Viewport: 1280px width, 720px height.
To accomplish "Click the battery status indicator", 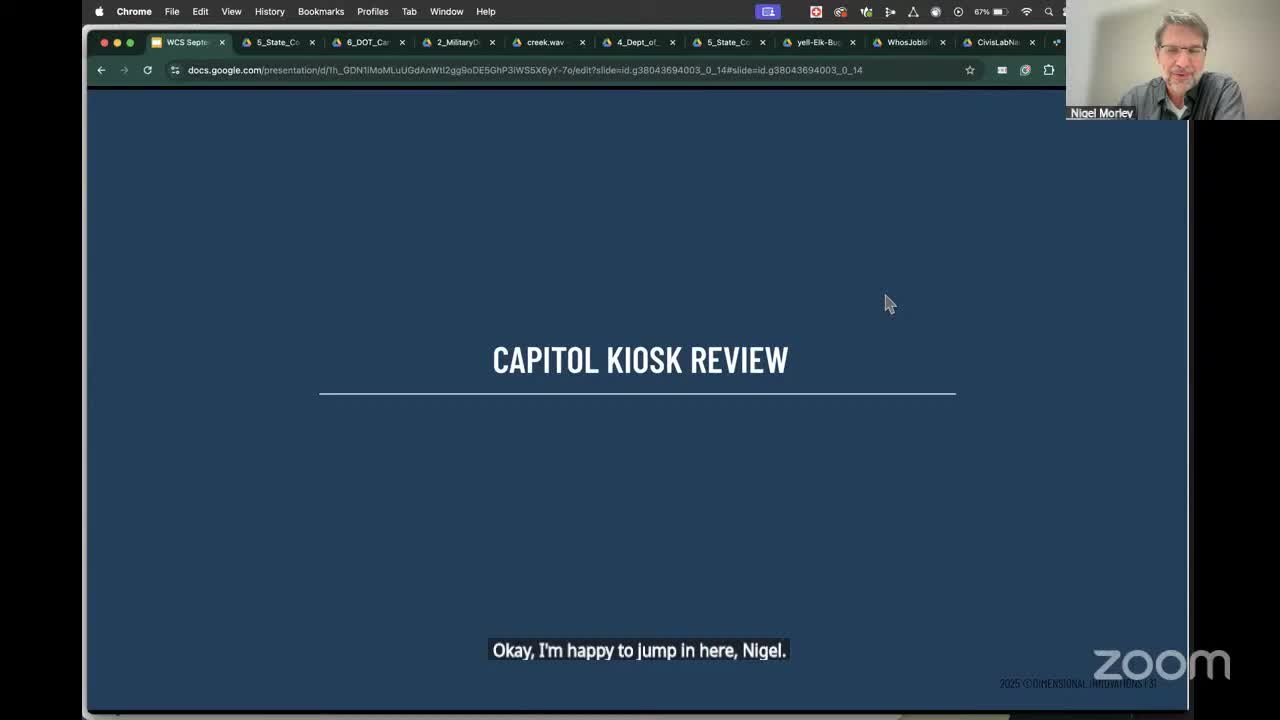I will pos(998,12).
